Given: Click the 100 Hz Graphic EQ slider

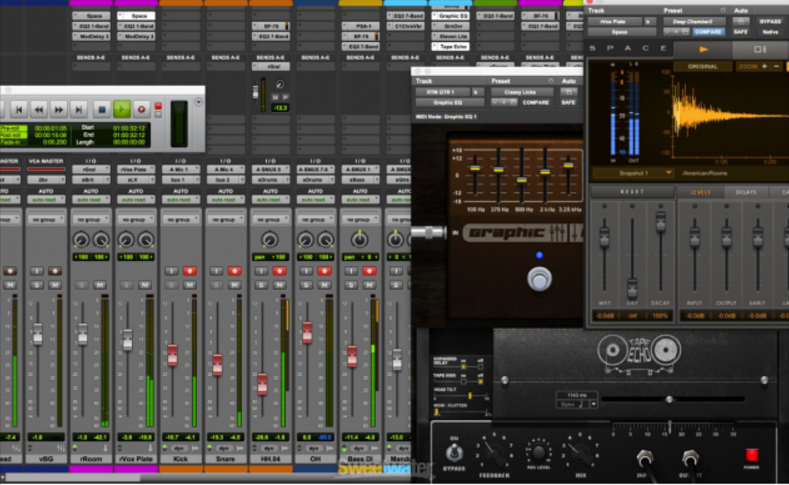Looking at the screenshot, I should pos(475,168).
